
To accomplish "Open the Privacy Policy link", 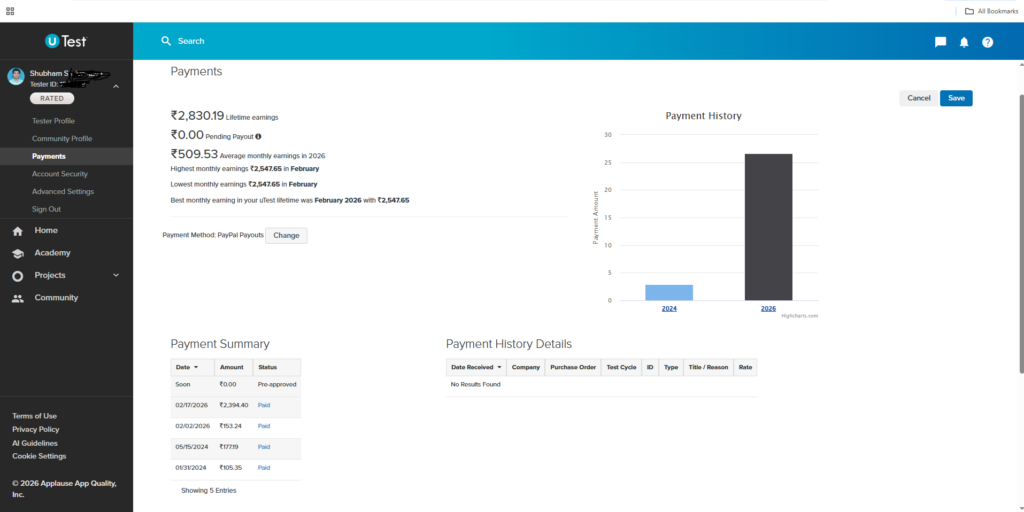I will pos(36,430).
